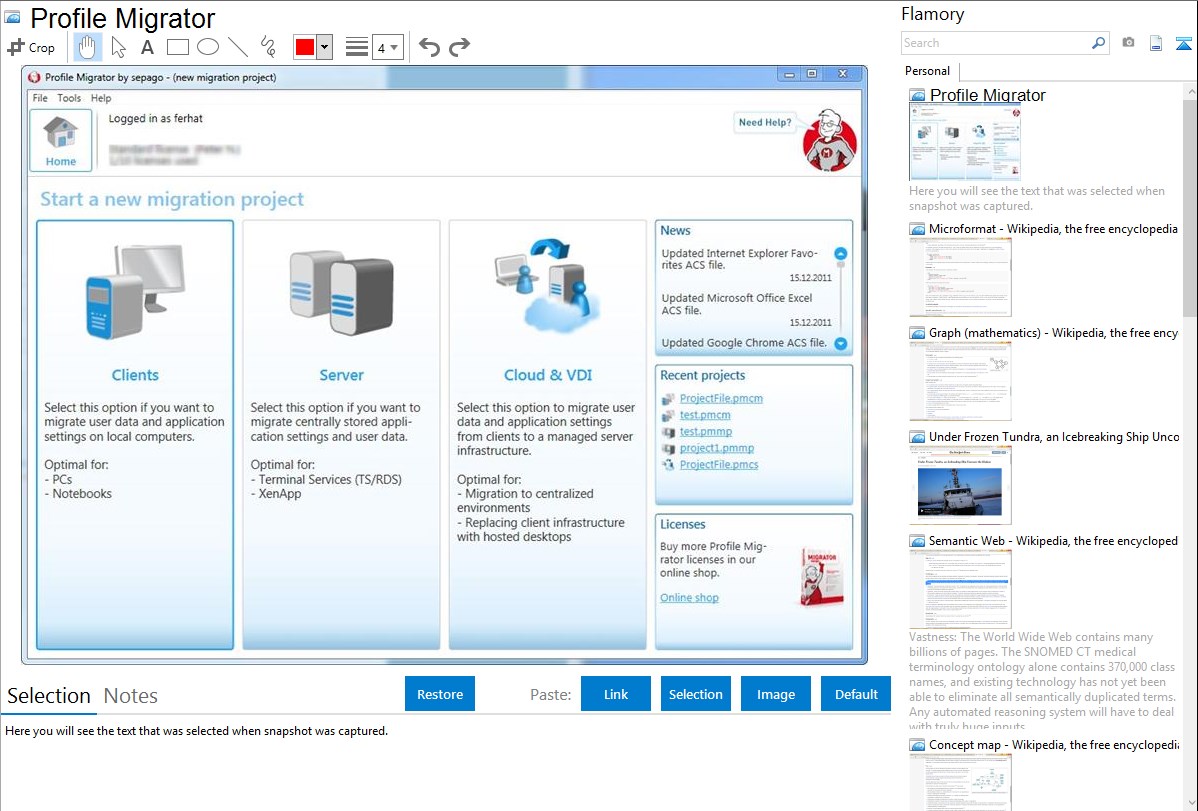Pick the rectangle shape tool
Viewport: 1198px width, 811px height.
tap(178, 47)
